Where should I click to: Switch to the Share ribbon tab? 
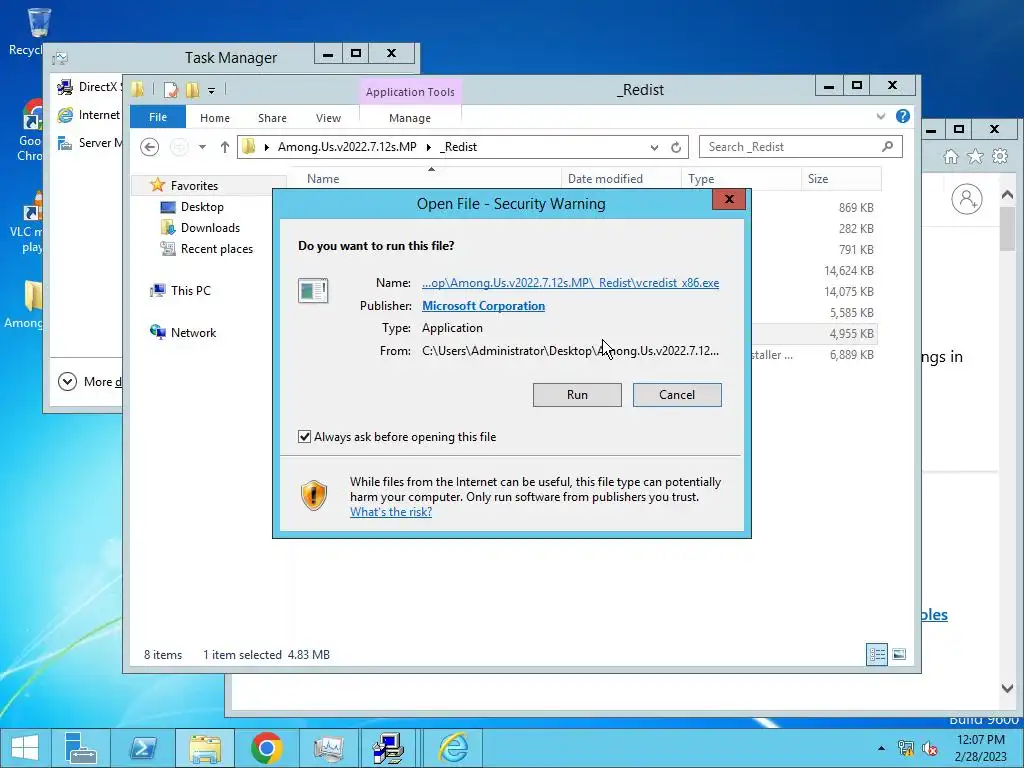click(x=272, y=118)
